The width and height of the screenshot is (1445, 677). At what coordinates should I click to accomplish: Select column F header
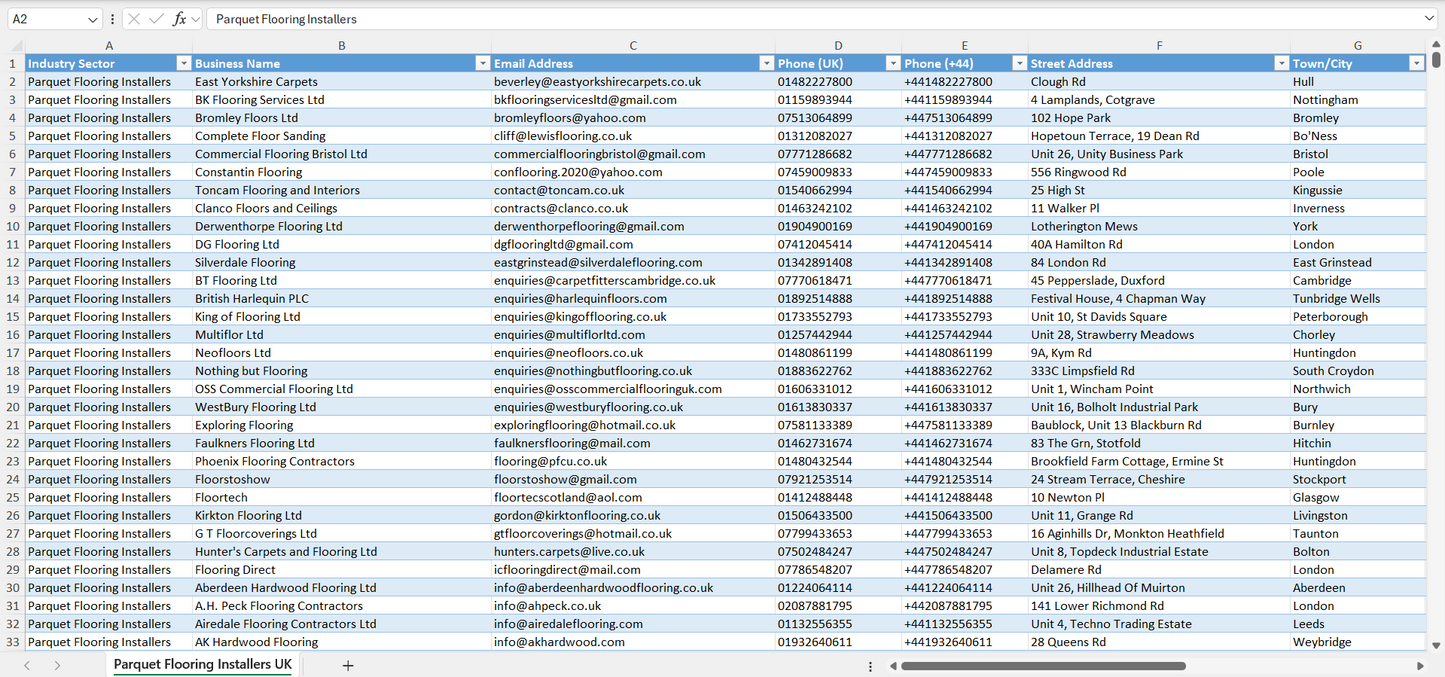pyautogui.click(x=1159, y=45)
